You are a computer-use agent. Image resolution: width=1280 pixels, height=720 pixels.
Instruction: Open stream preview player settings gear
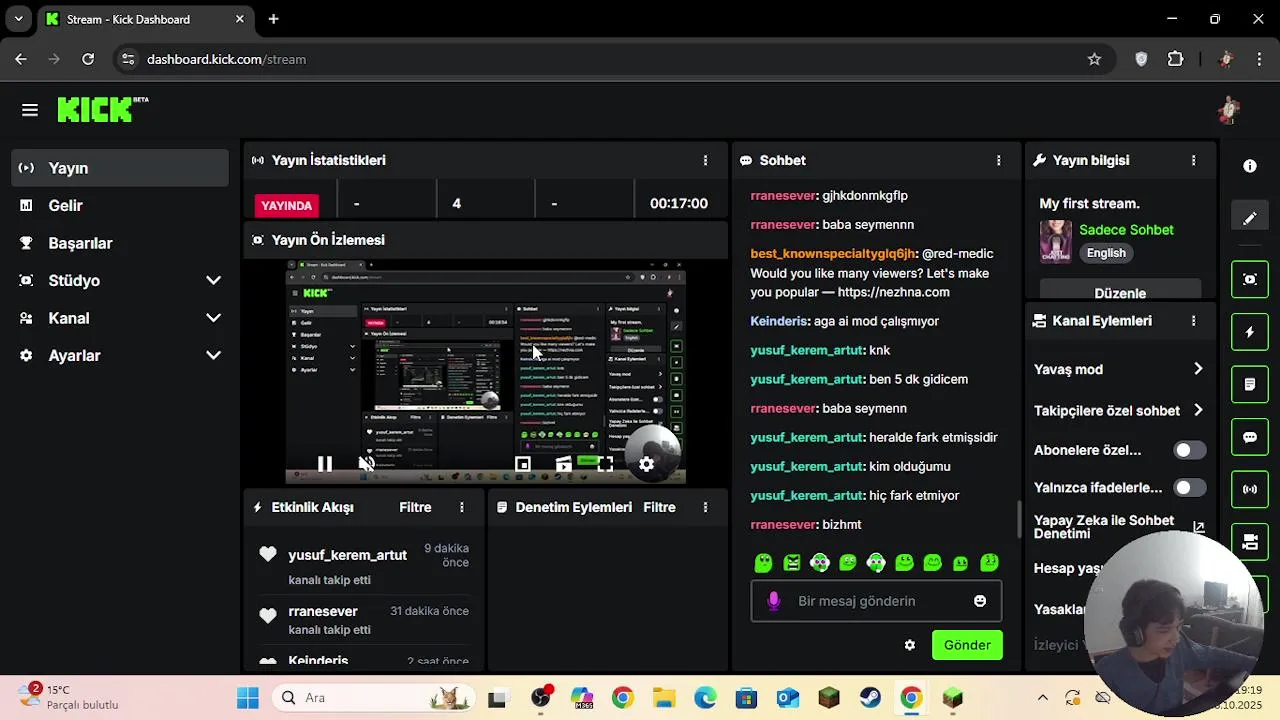point(647,464)
